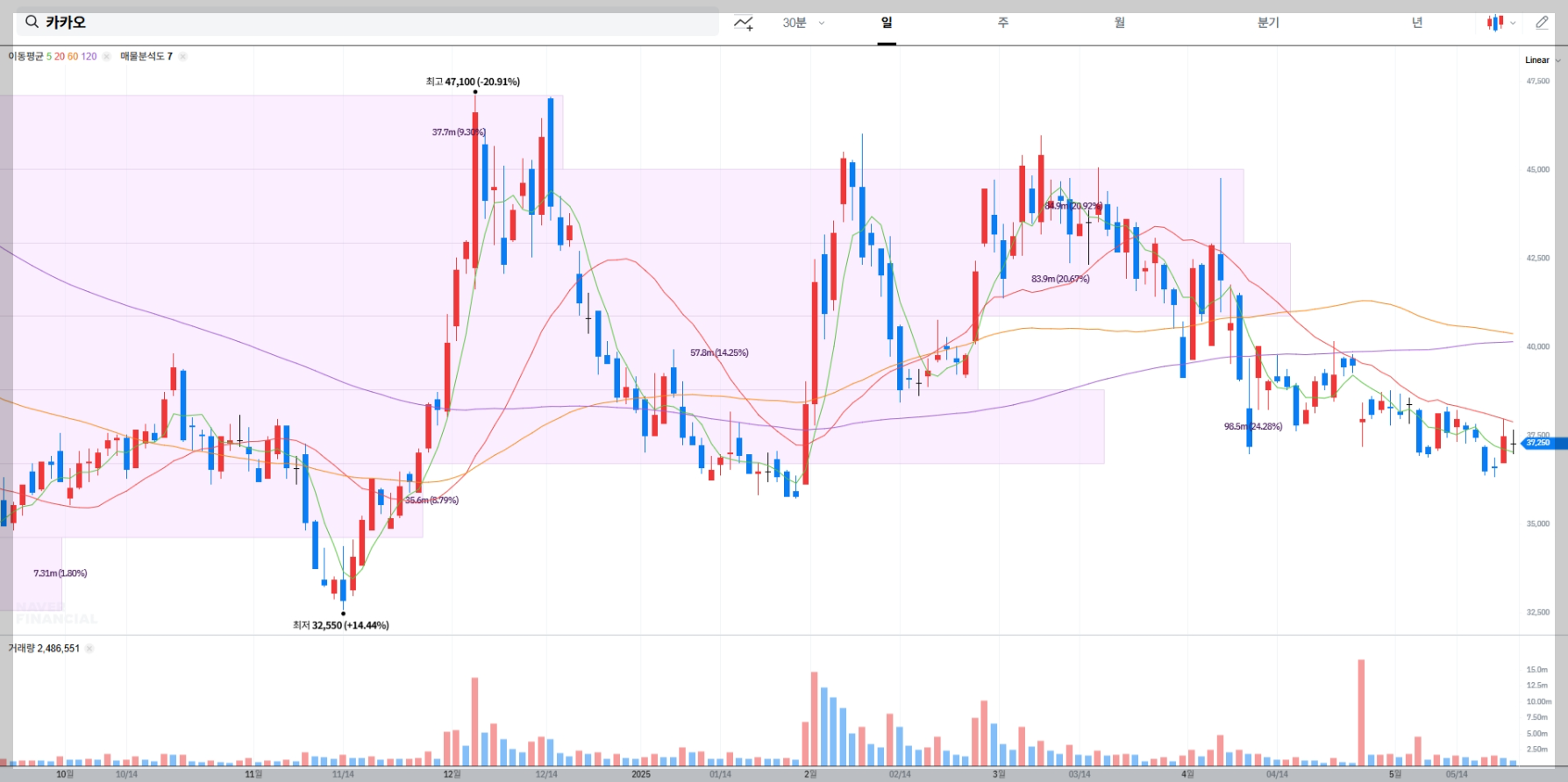Viewport: 1568px width, 782px height.
Task: Click the 3월 date axis label
Action: click(999, 774)
